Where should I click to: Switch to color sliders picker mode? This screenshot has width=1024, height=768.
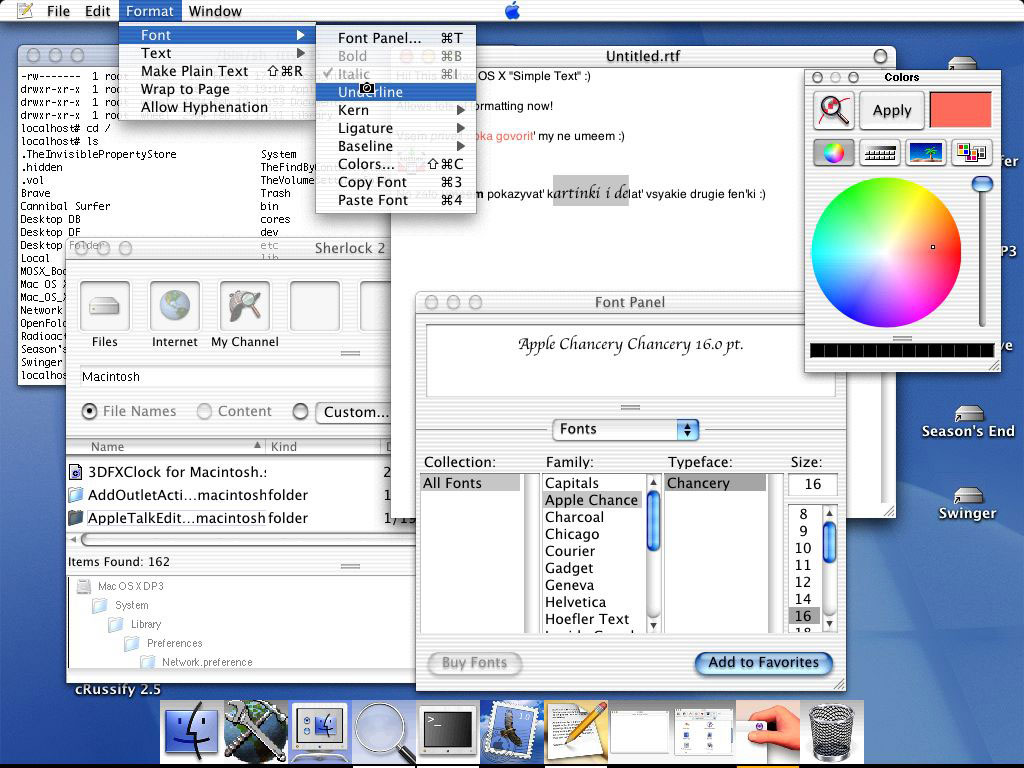click(x=880, y=153)
